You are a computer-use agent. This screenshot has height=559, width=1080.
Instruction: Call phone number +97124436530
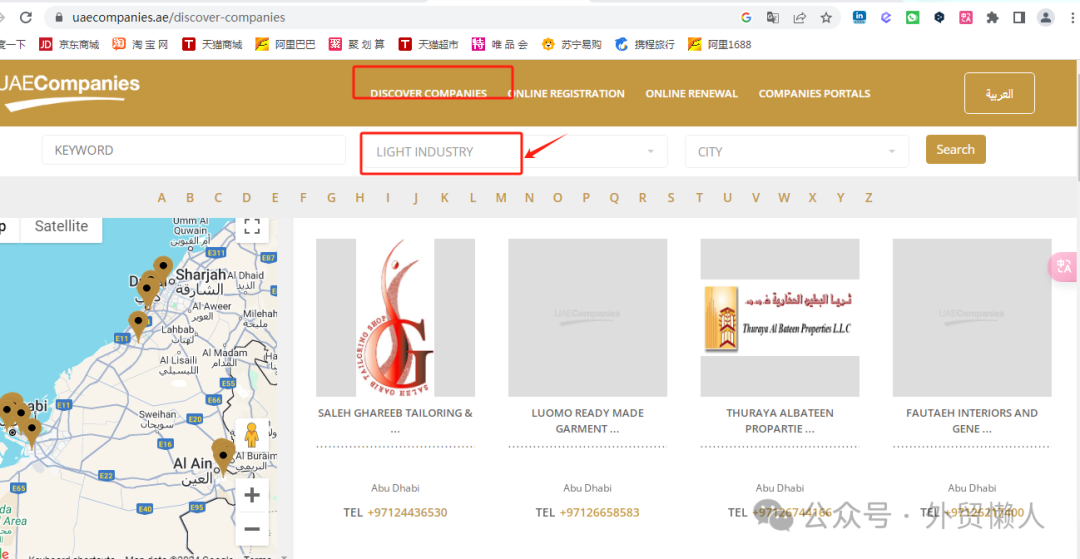click(407, 512)
